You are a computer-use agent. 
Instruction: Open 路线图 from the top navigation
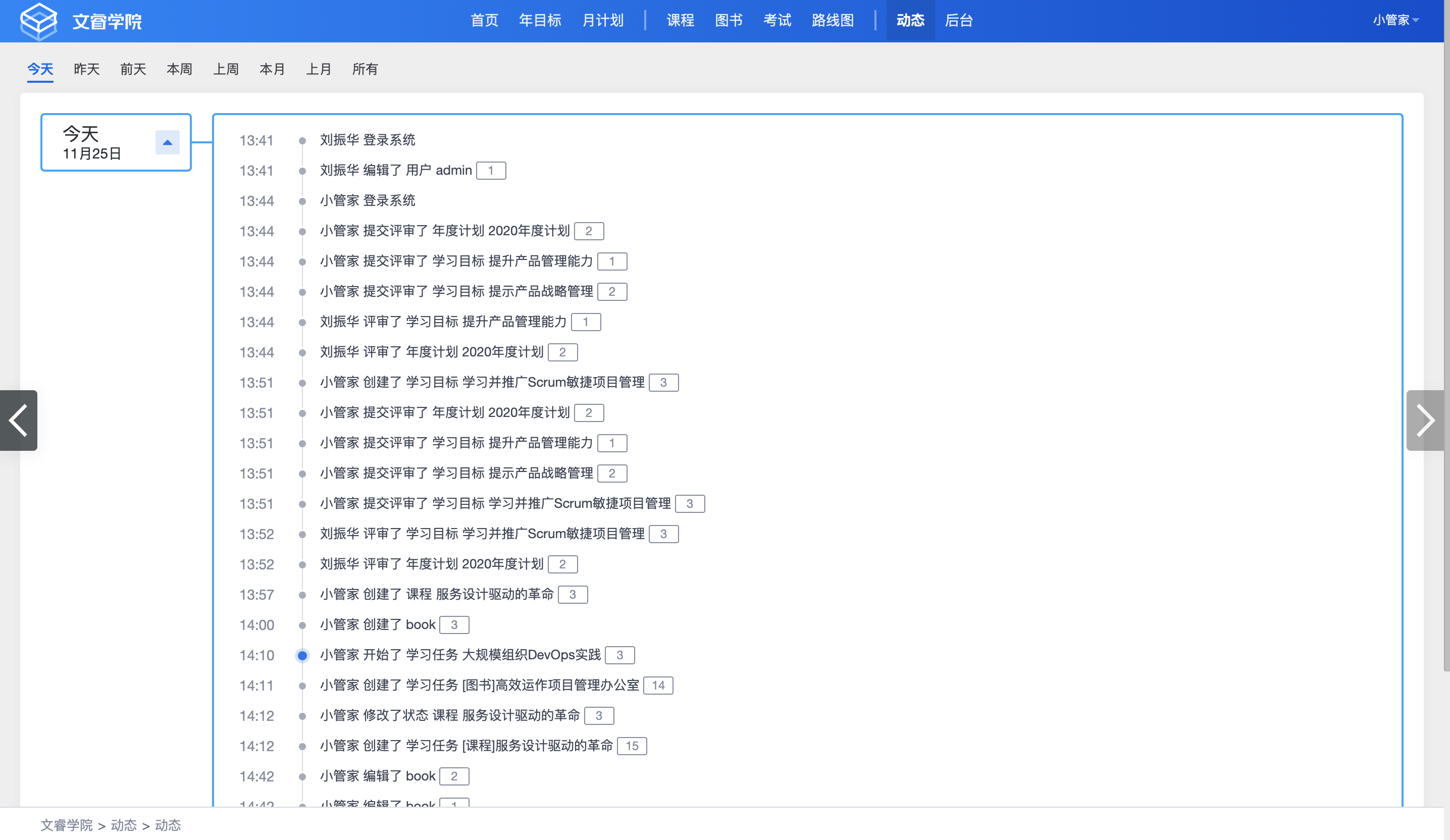pos(833,20)
